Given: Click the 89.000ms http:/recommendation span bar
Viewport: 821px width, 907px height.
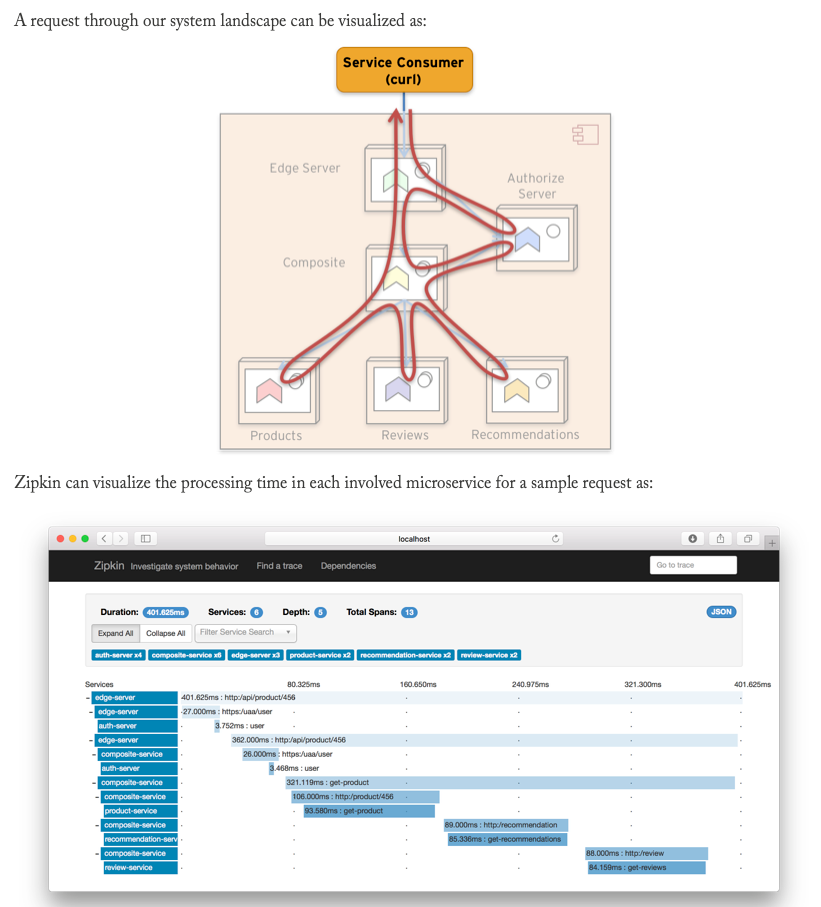Looking at the screenshot, I should click(x=506, y=825).
